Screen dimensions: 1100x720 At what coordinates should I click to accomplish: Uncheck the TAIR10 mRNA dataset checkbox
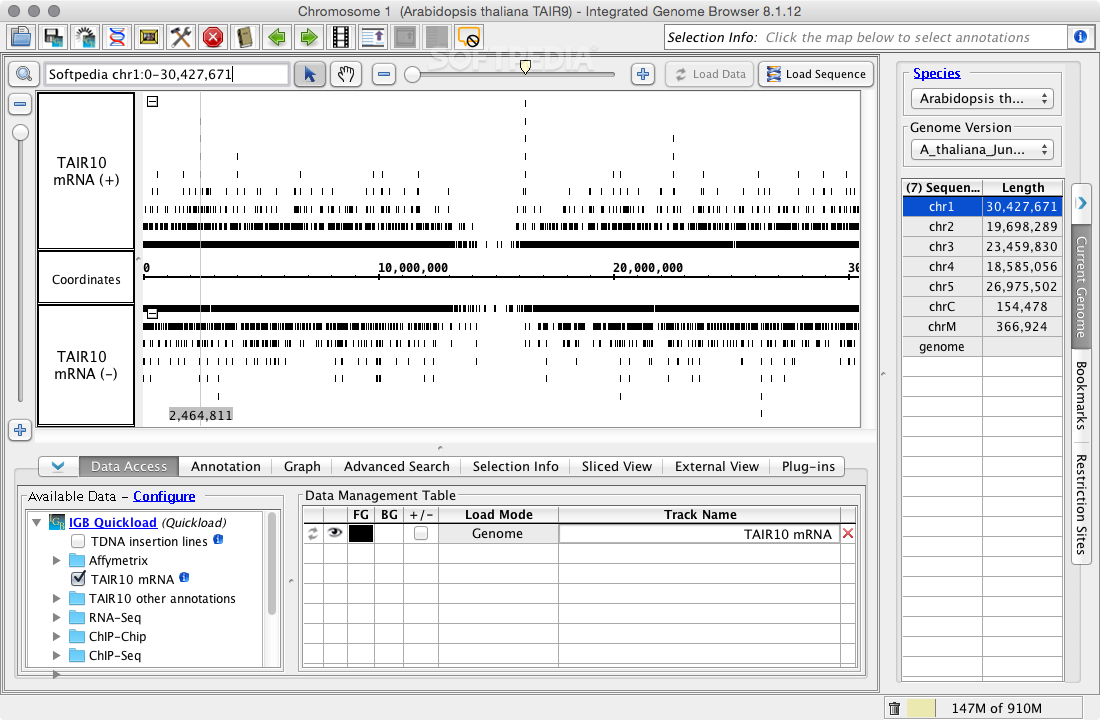point(78,579)
